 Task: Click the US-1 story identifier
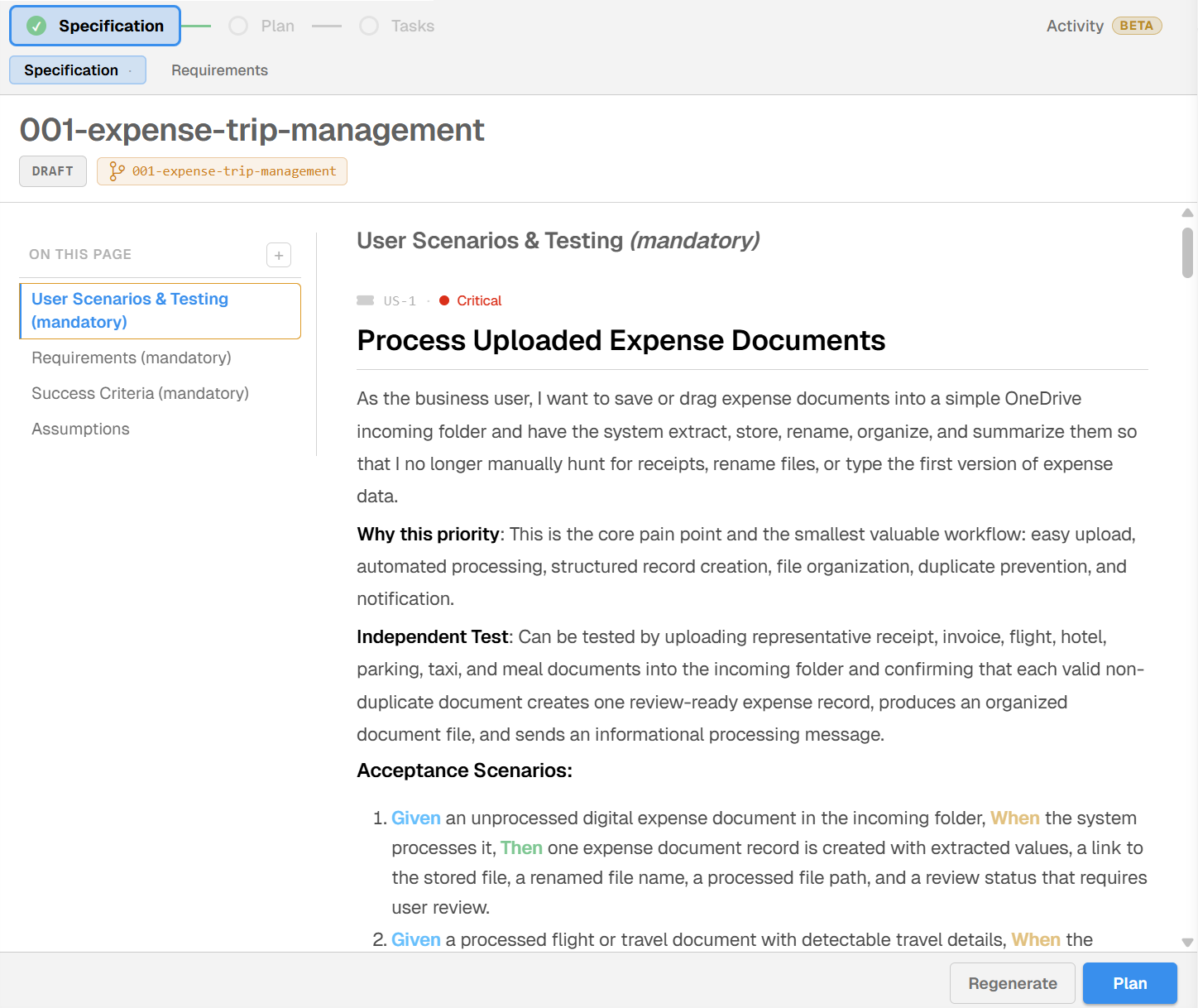click(x=400, y=301)
